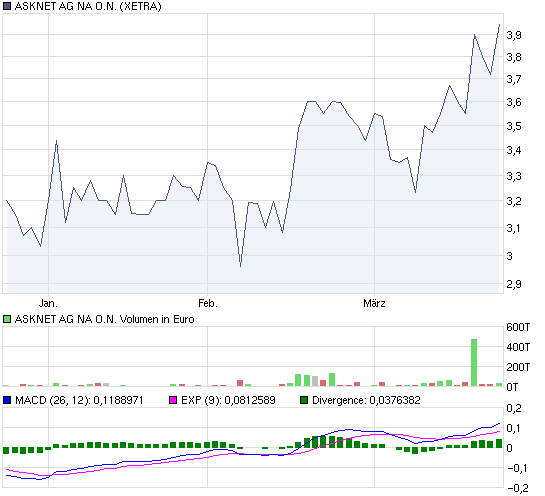Viewport: 545px width, 496px height.
Task: Click the tallest green volume bar in March
Action: (474, 363)
